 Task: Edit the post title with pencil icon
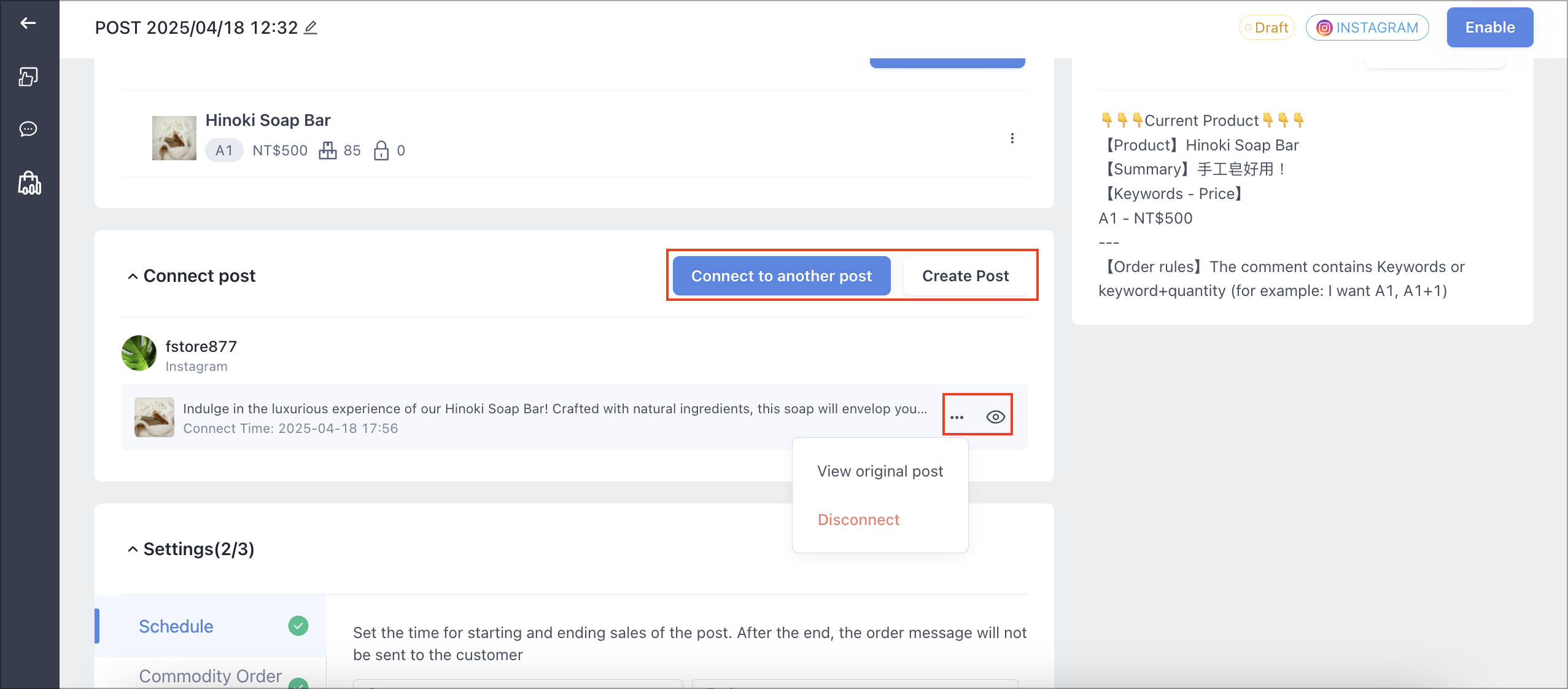coord(311,28)
